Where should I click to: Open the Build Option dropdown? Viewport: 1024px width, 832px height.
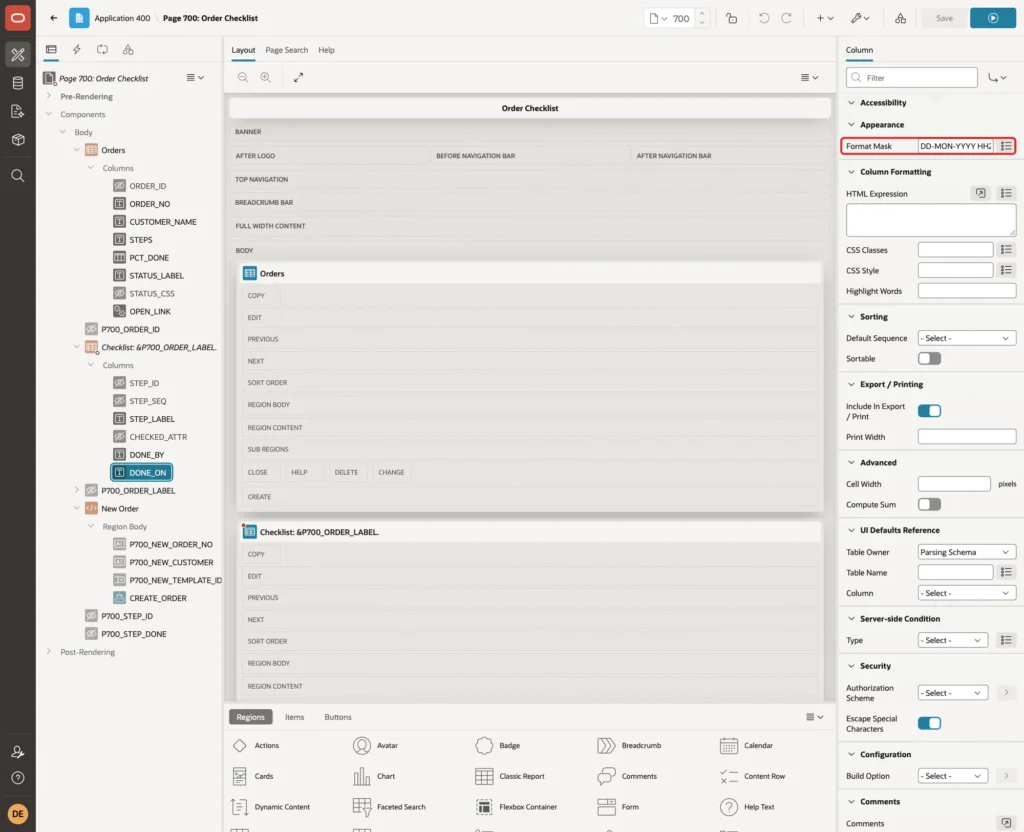(952, 776)
